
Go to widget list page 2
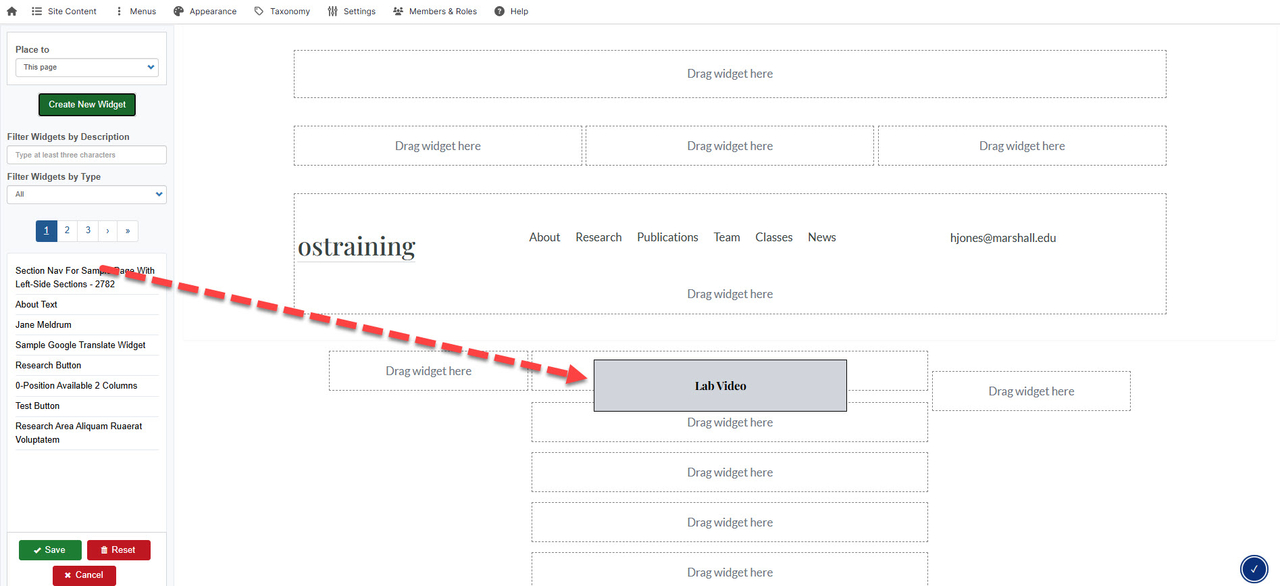tap(67, 231)
